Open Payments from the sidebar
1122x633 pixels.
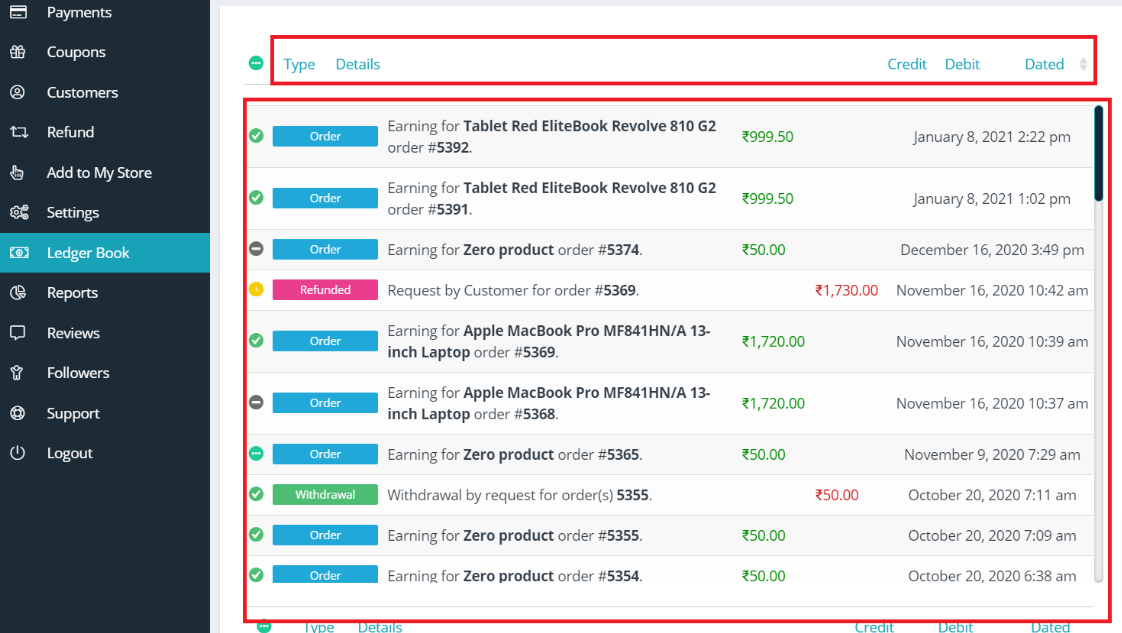point(104,12)
